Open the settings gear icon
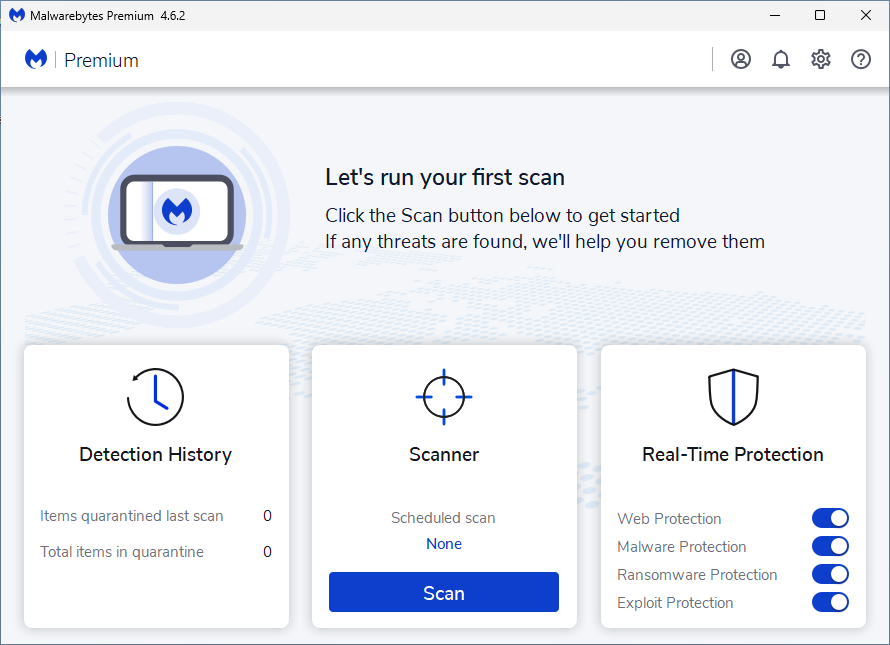 pyautogui.click(x=821, y=59)
